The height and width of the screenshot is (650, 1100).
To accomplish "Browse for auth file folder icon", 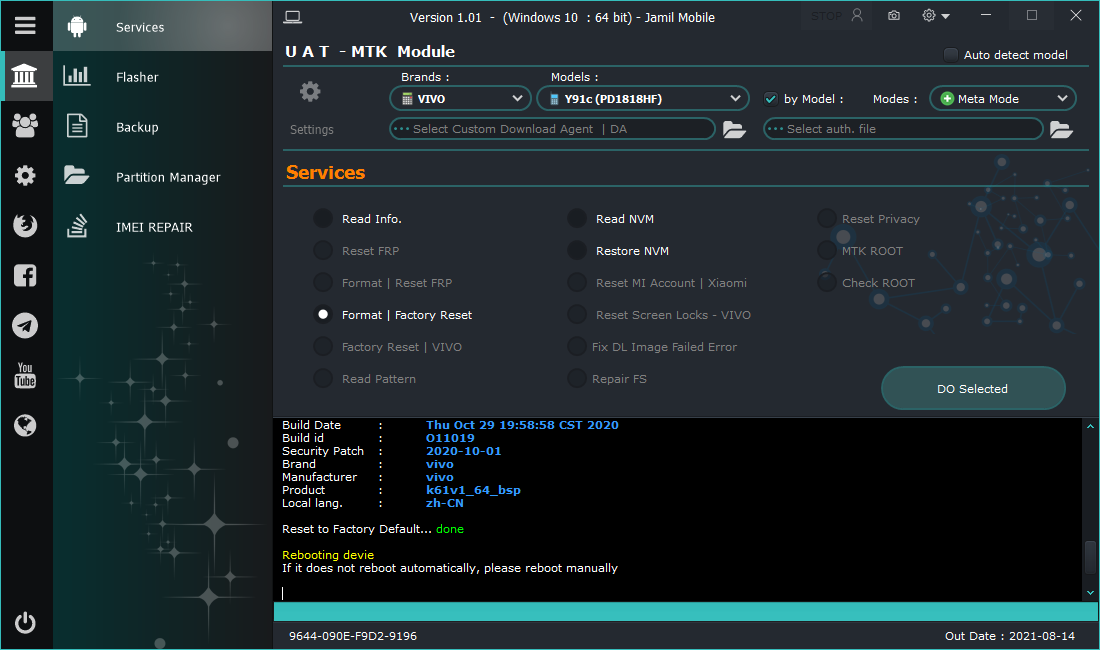I will (x=1061, y=130).
